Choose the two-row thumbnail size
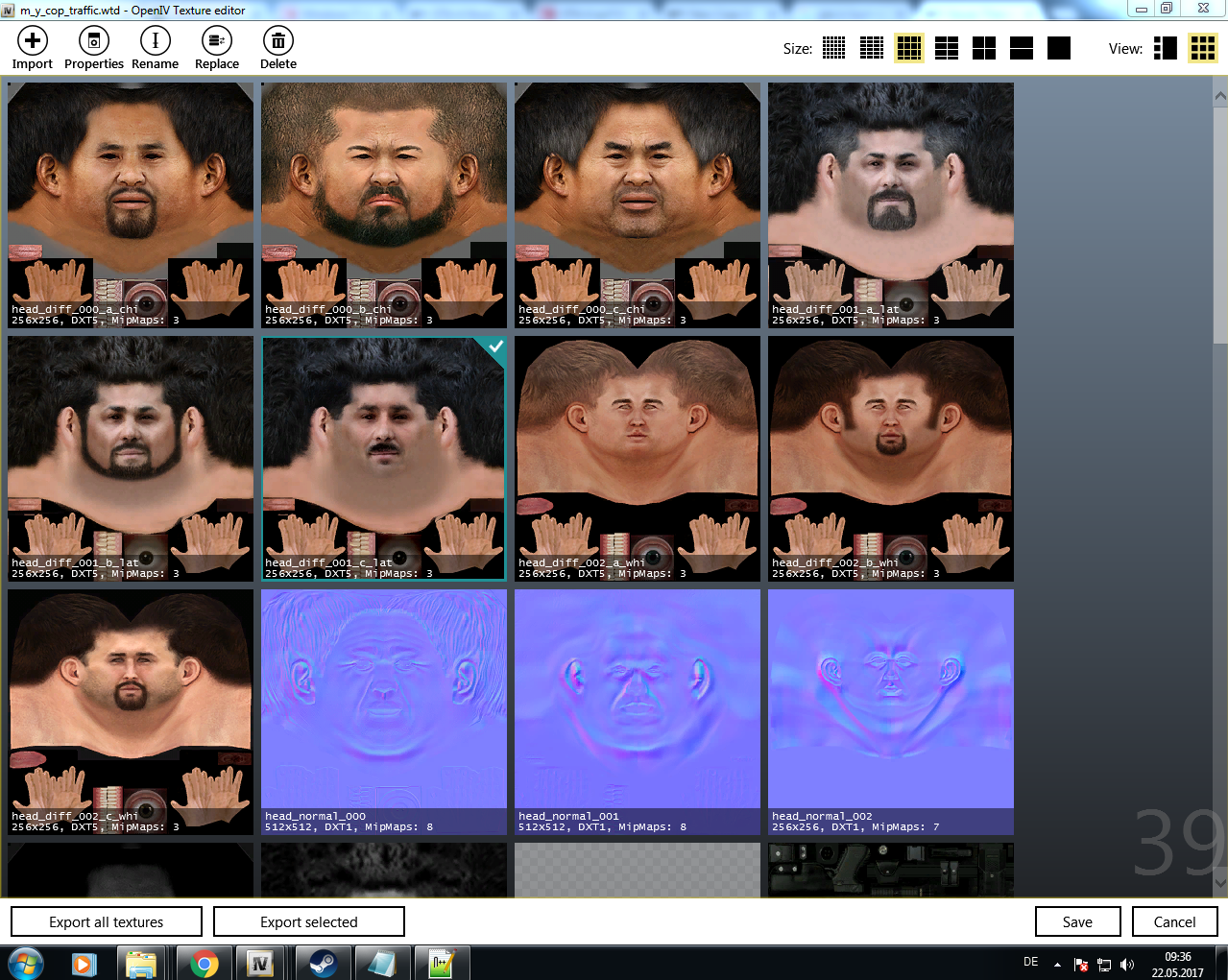Screen dimensions: 1228x980 tap(1021, 48)
